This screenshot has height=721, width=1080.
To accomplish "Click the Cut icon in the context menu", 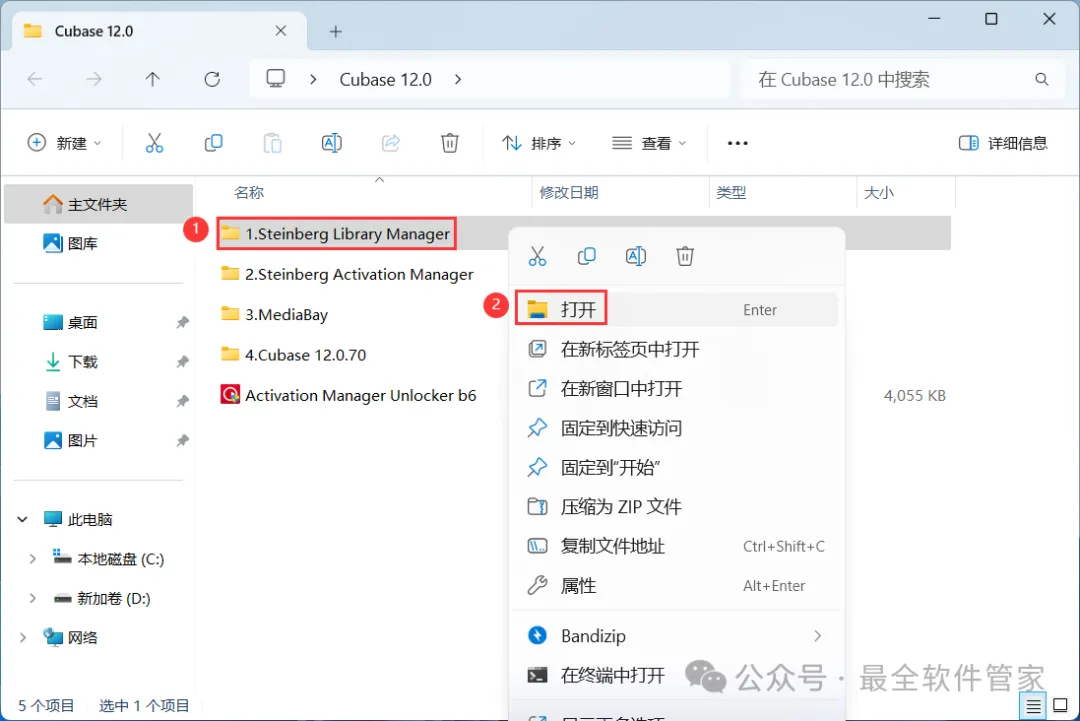I will pos(537,256).
